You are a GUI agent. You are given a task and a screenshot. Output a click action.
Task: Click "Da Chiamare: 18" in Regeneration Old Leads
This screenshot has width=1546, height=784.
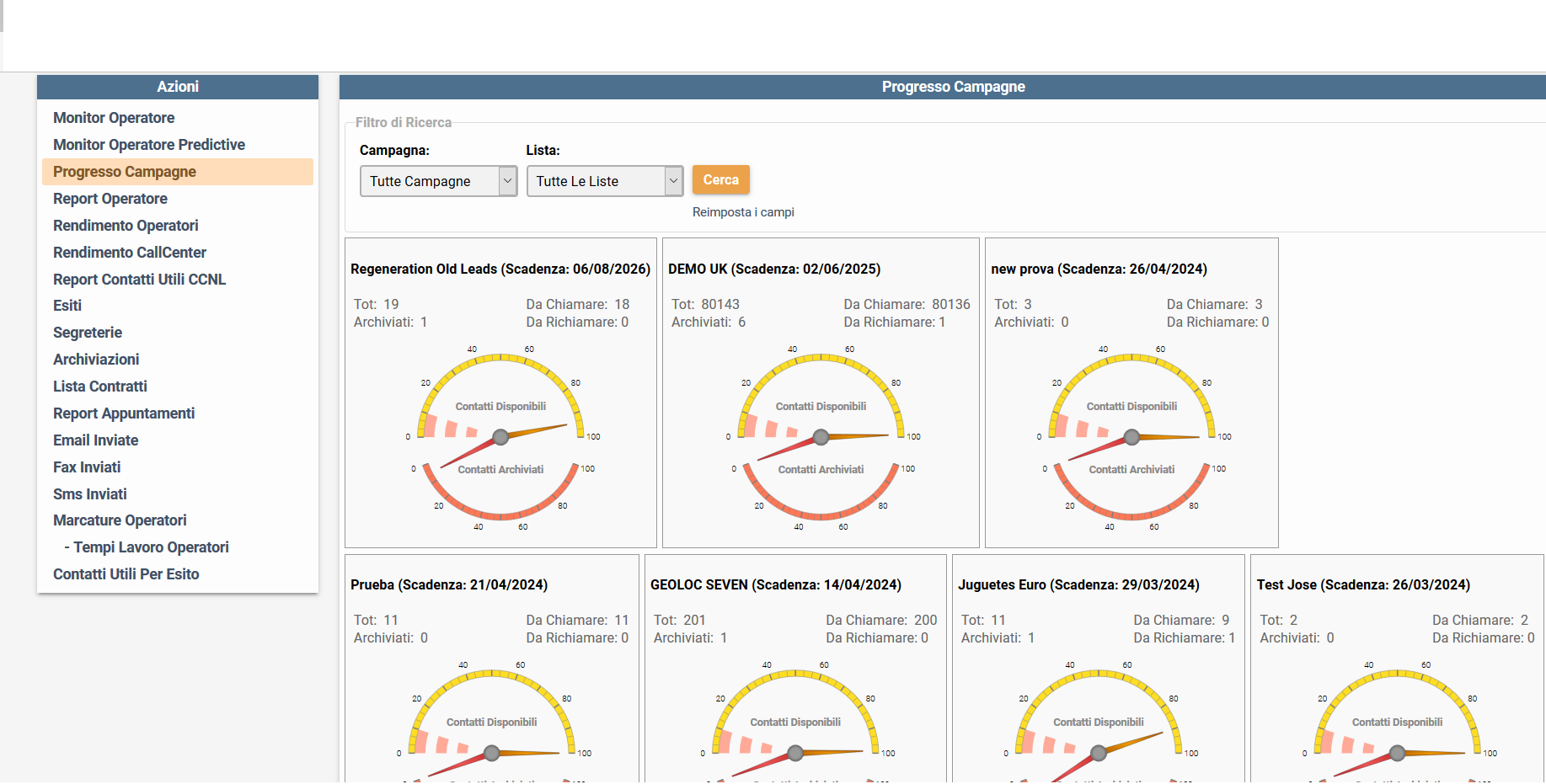[578, 305]
